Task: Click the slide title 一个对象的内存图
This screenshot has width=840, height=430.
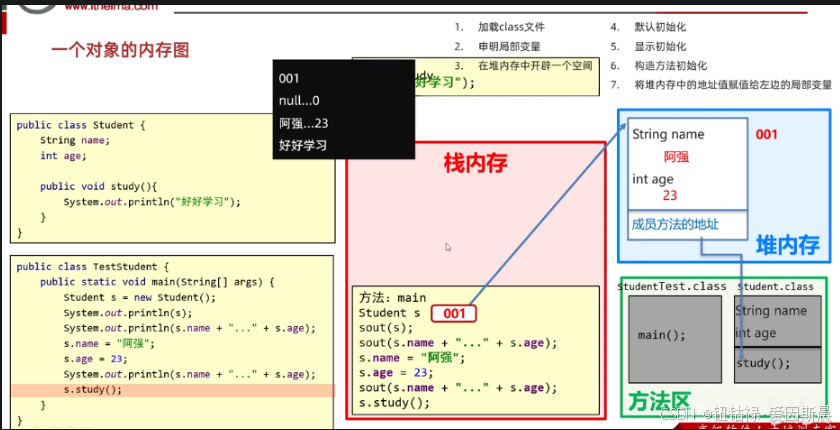Action: coord(121,51)
